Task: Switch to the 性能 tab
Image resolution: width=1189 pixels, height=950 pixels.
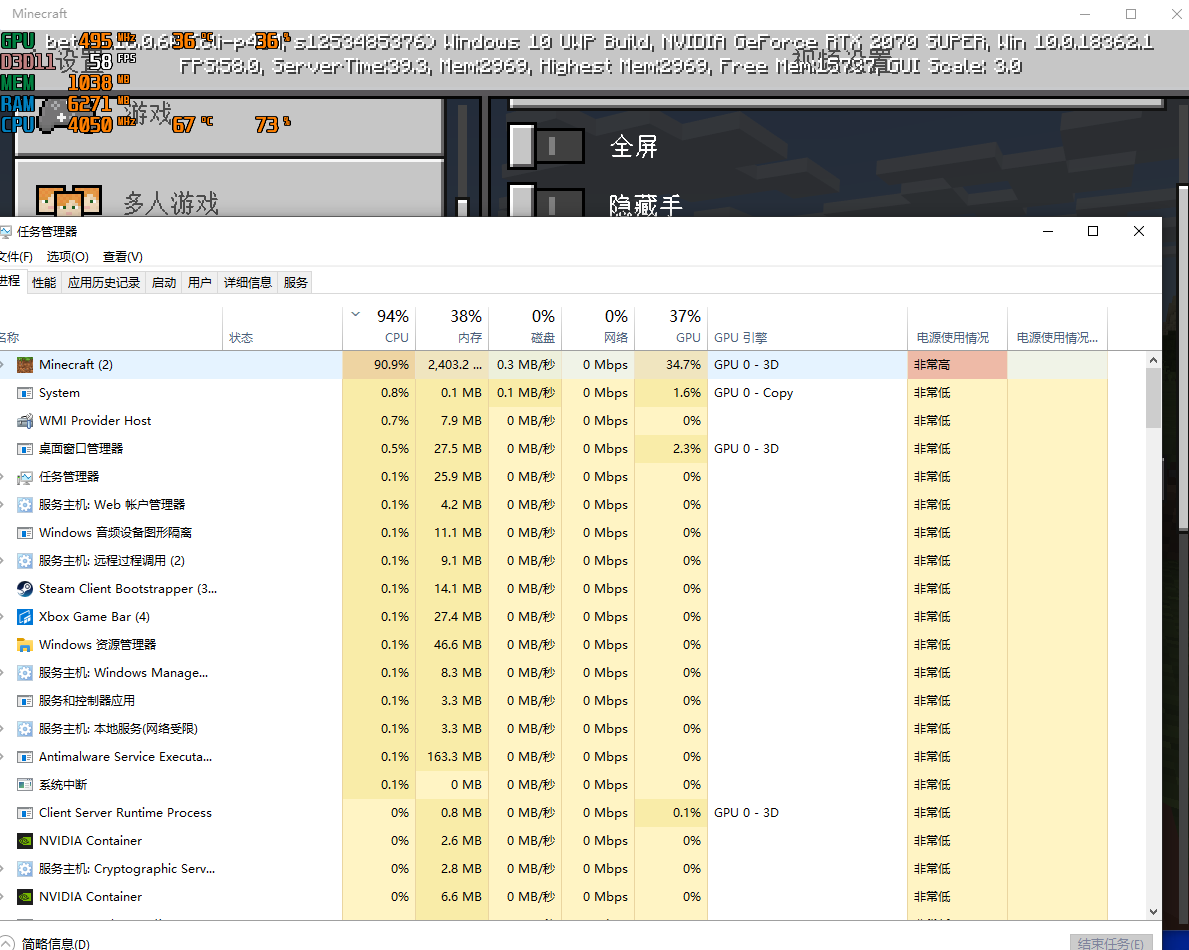Action: tap(44, 283)
